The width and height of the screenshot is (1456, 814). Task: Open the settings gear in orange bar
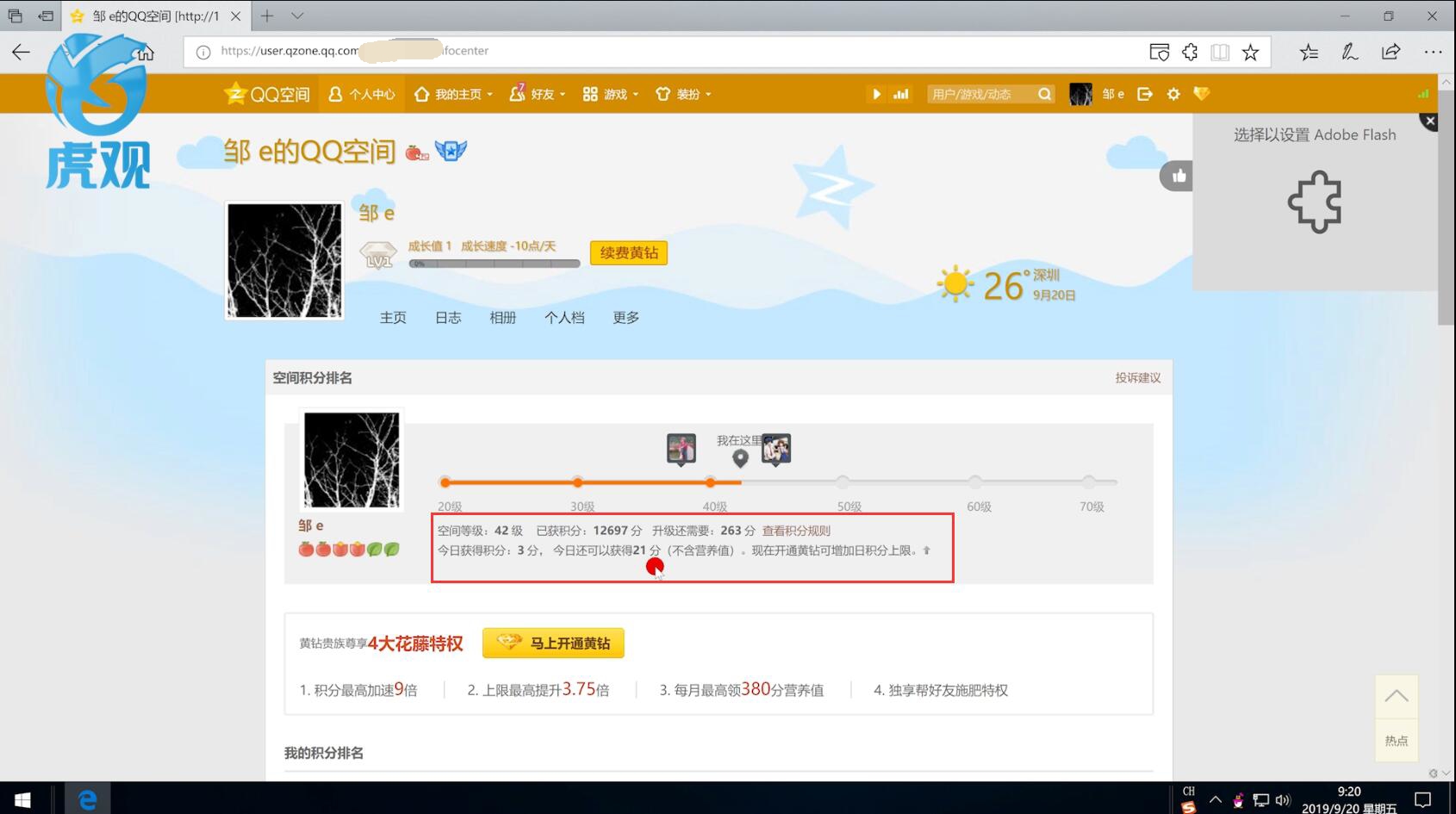tap(1173, 94)
